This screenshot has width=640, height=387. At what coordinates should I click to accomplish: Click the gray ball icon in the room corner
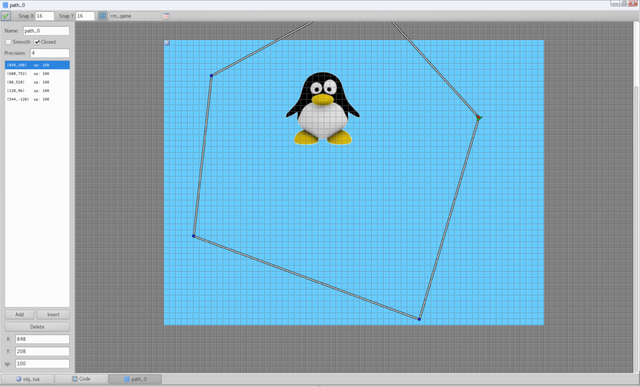click(167, 42)
